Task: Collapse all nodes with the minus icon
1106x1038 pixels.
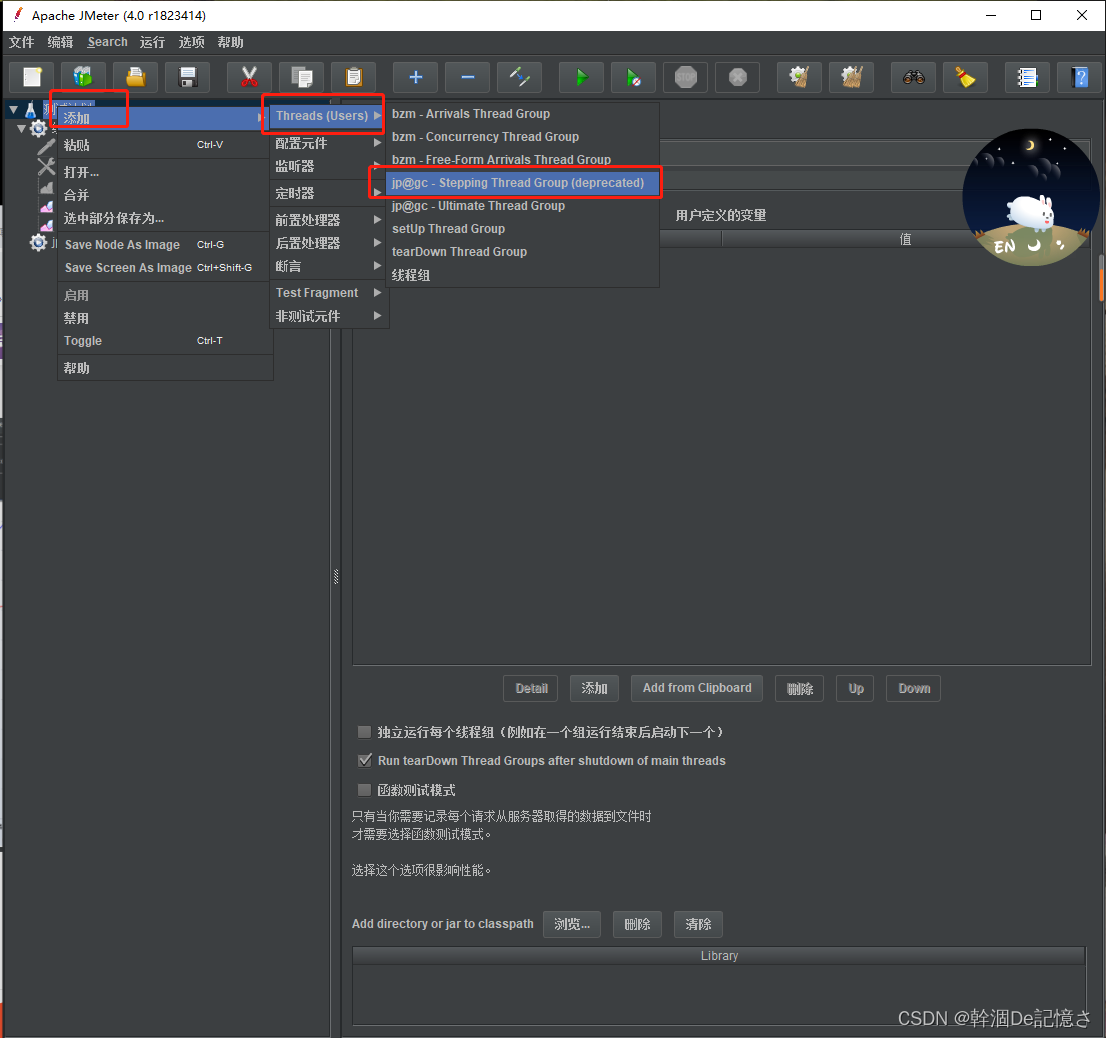Action: [468, 77]
